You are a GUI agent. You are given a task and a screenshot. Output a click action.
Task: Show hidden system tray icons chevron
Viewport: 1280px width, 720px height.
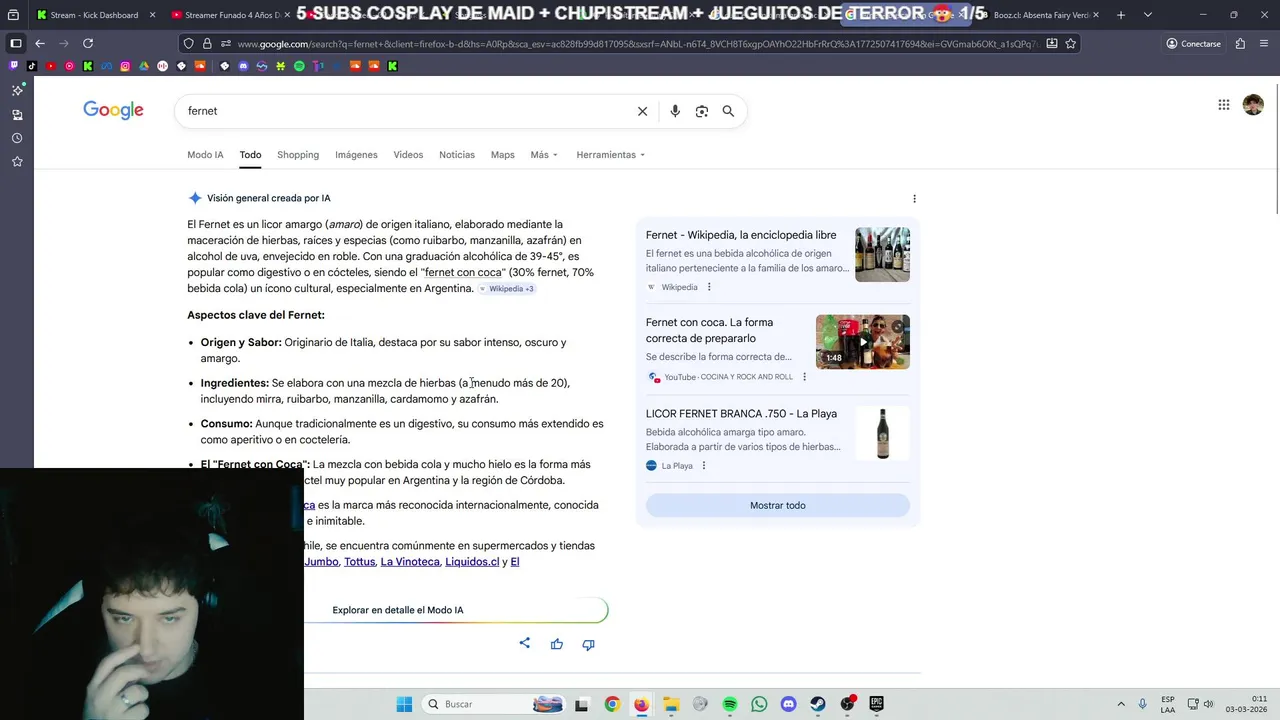1120,704
